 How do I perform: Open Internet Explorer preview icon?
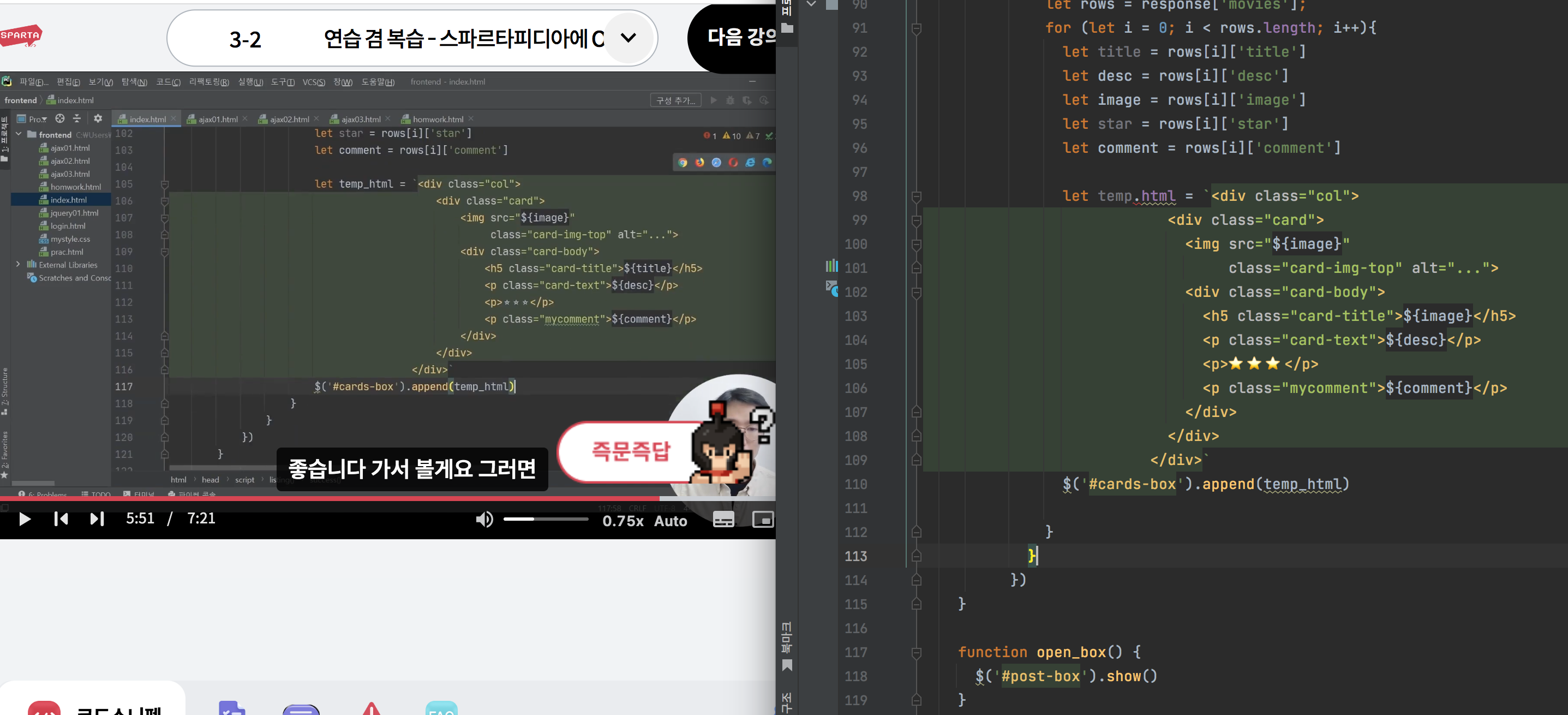pos(750,162)
